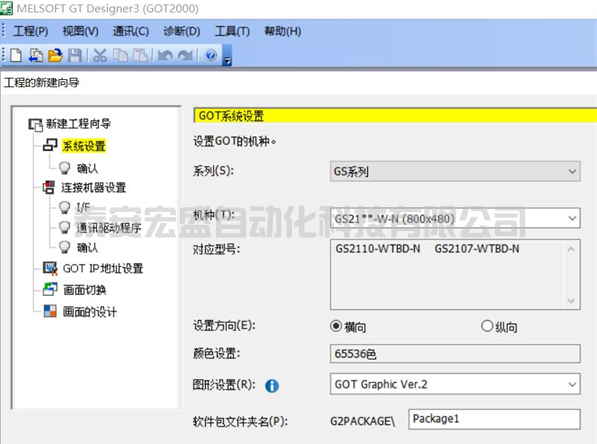Image resolution: width=597 pixels, height=444 pixels.
Task: Click down arrow of 对应型号 scrollbar
Action: (x=571, y=301)
